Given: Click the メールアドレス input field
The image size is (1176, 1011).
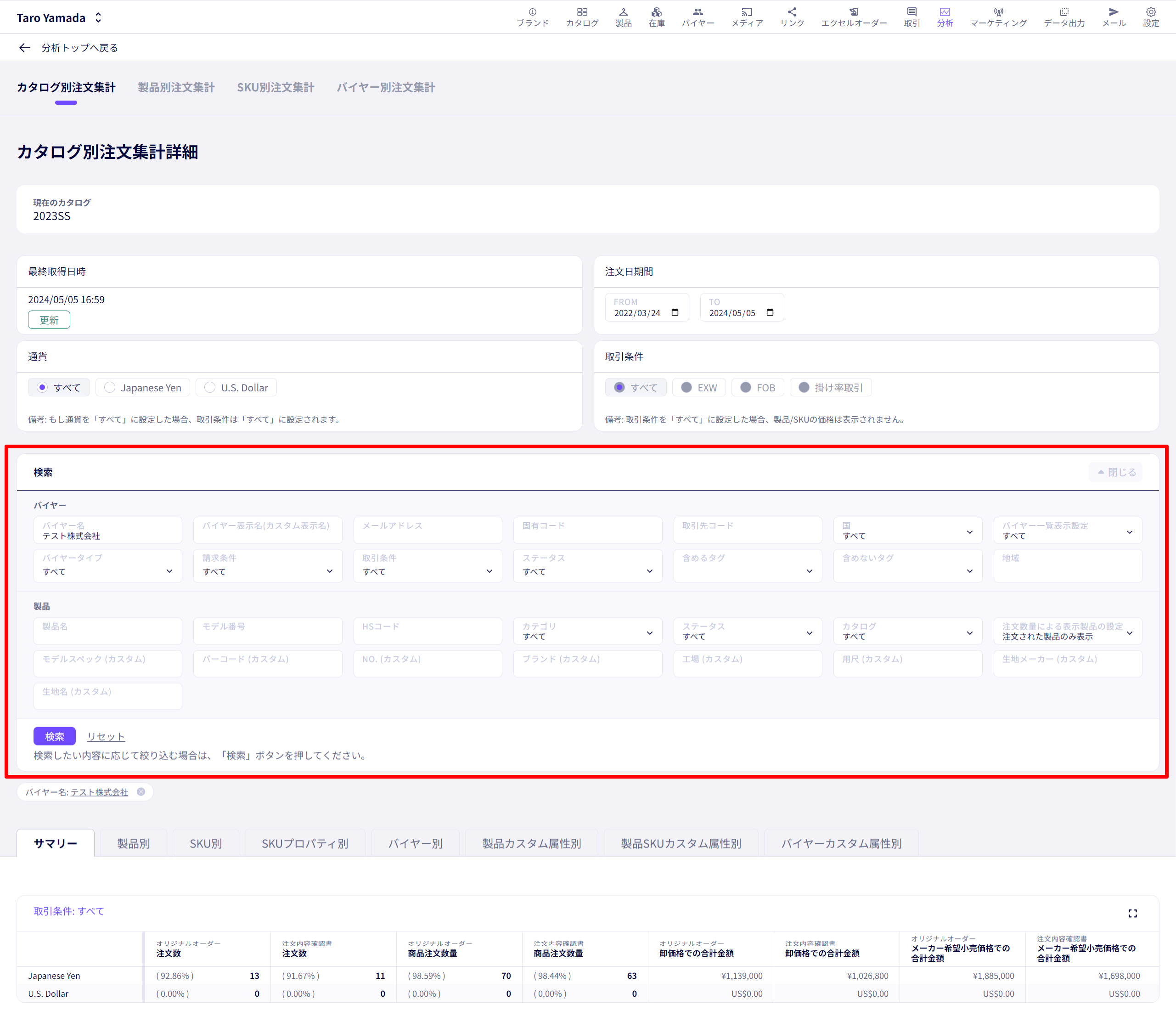Looking at the screenshot, I should (428, 530).
